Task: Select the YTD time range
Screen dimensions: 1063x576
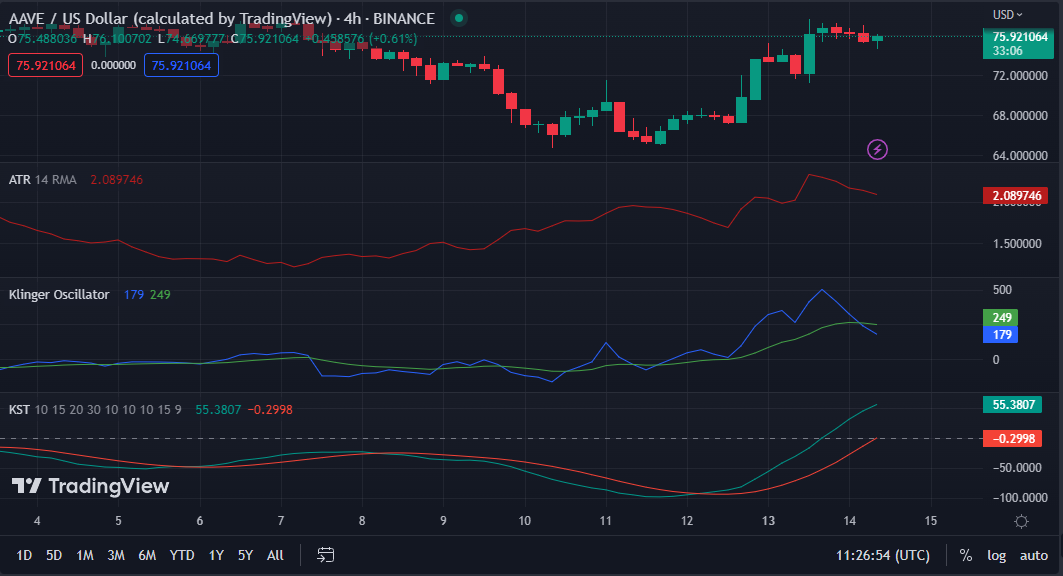Action: [182, 555]
